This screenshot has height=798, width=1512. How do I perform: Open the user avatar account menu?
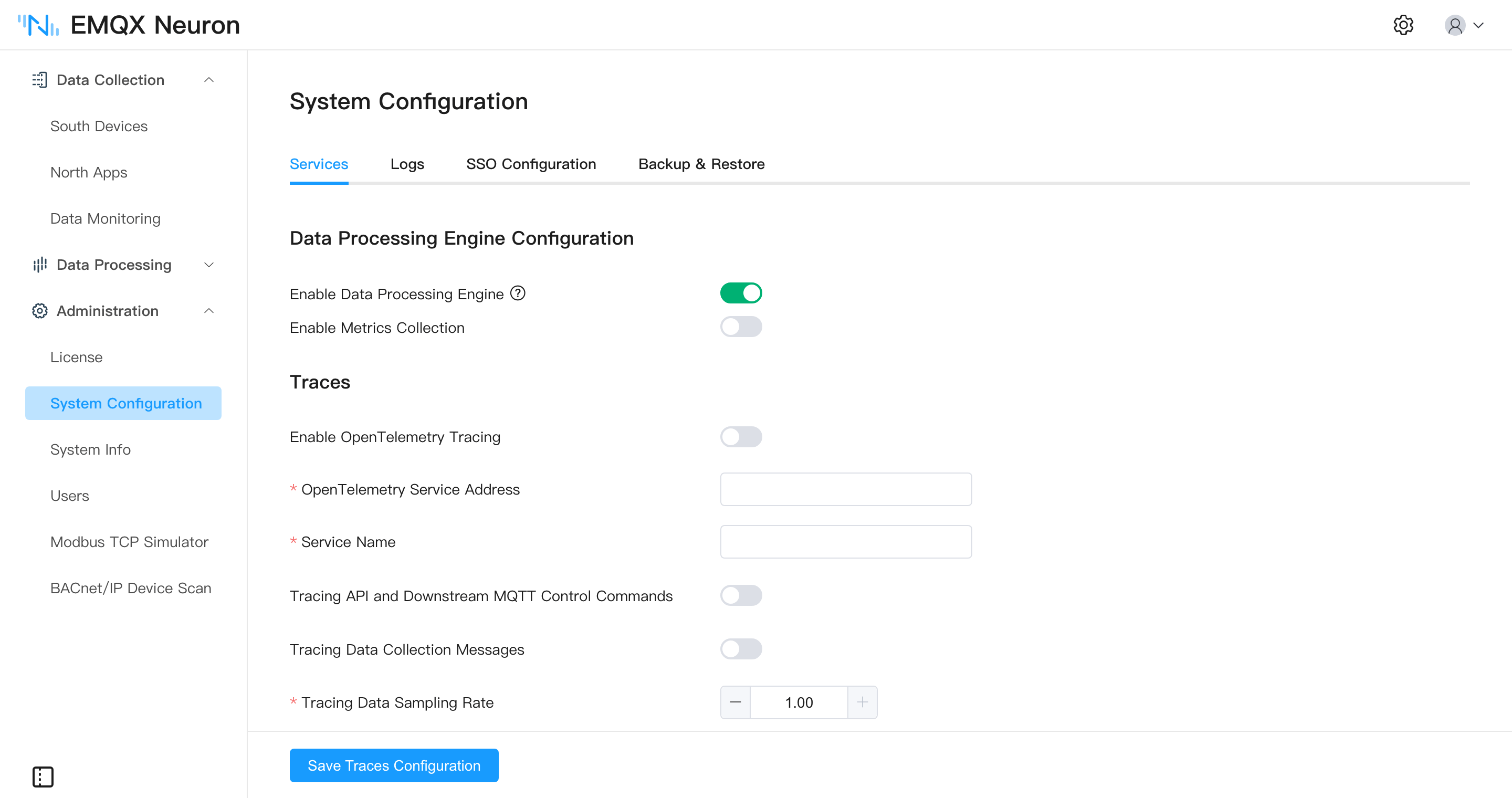click(1454, 25)
